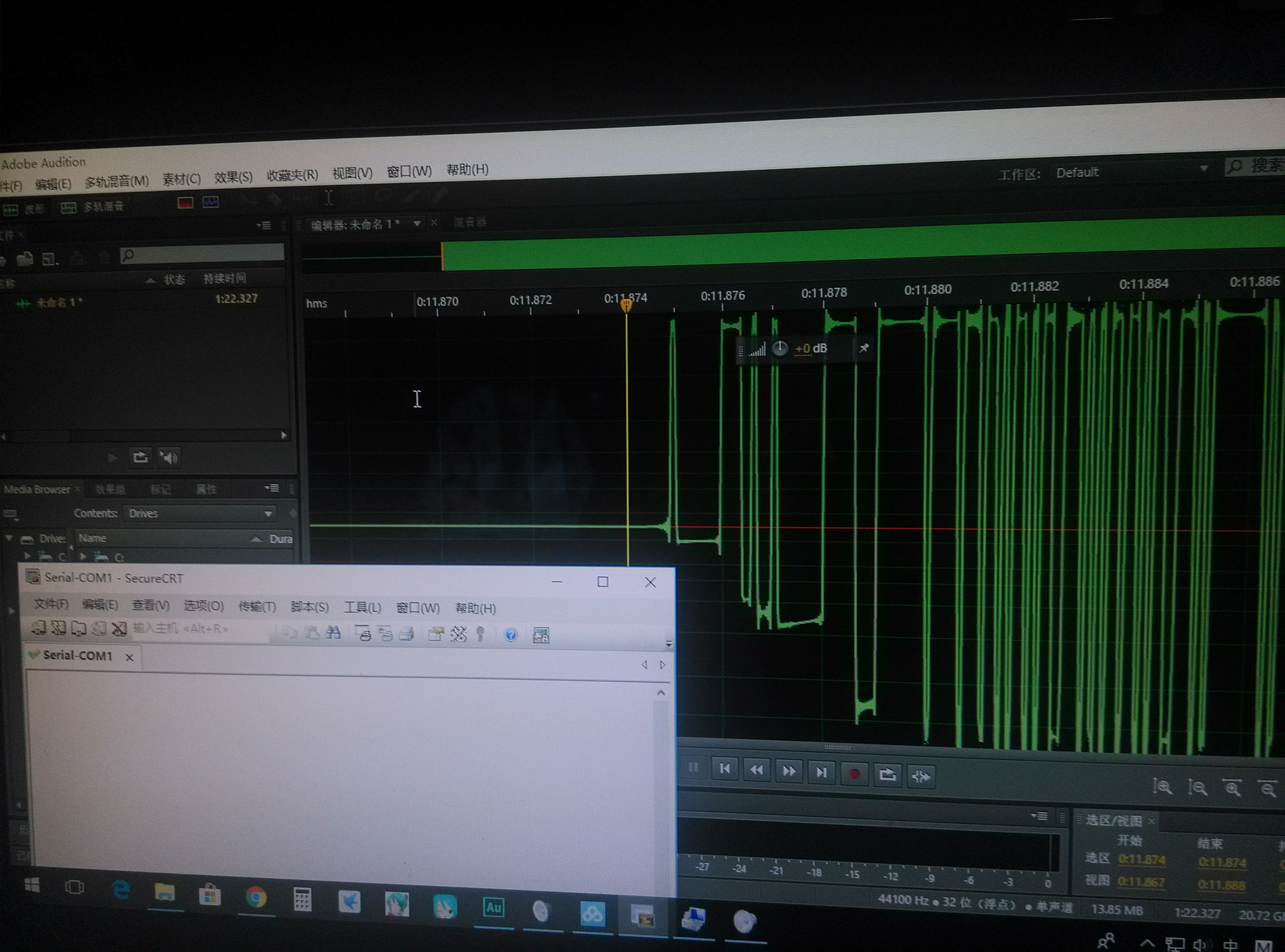Screen dimensions: 1285x952
Task: Open the Contents Drives dropdown
Action: pyautogui.click(x=200, y=513)
